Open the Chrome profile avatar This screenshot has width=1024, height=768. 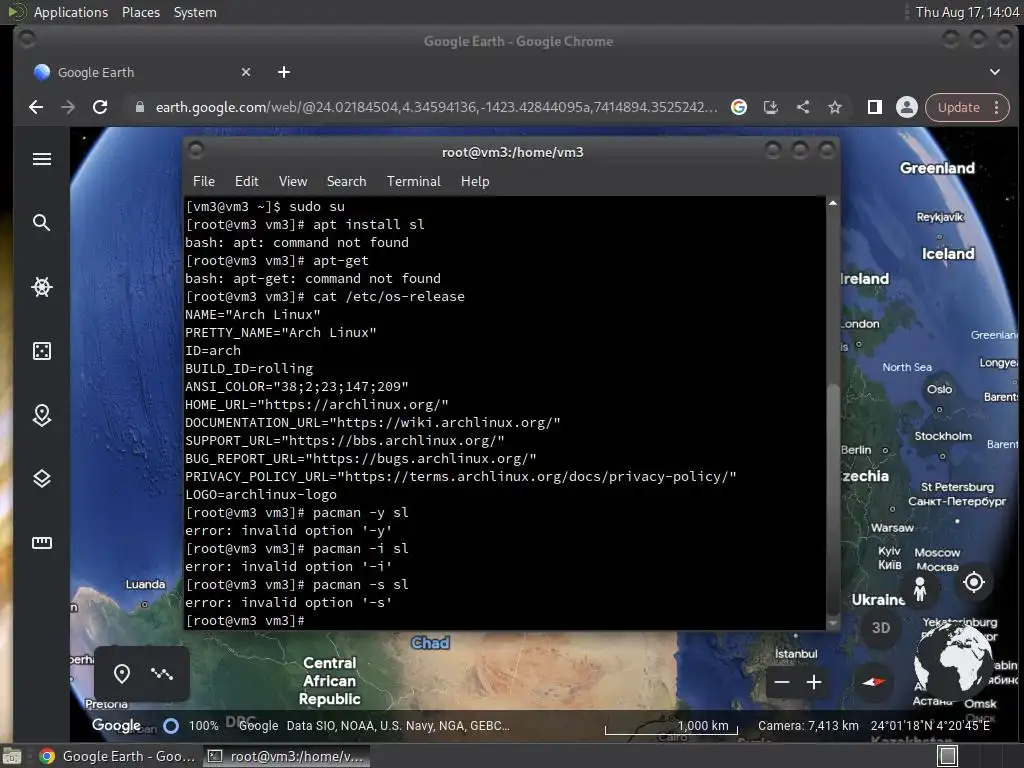click(x=906, y=107)
